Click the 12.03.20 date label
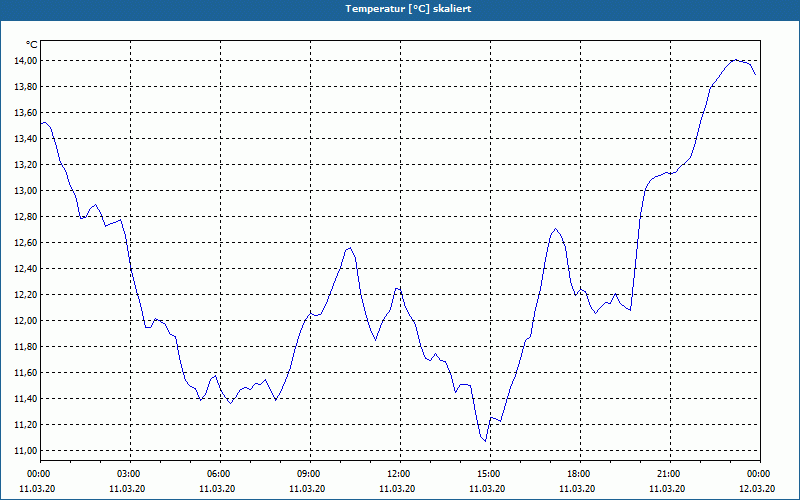The width and height of the screenshot is (800, 500). tap(757, 489)
